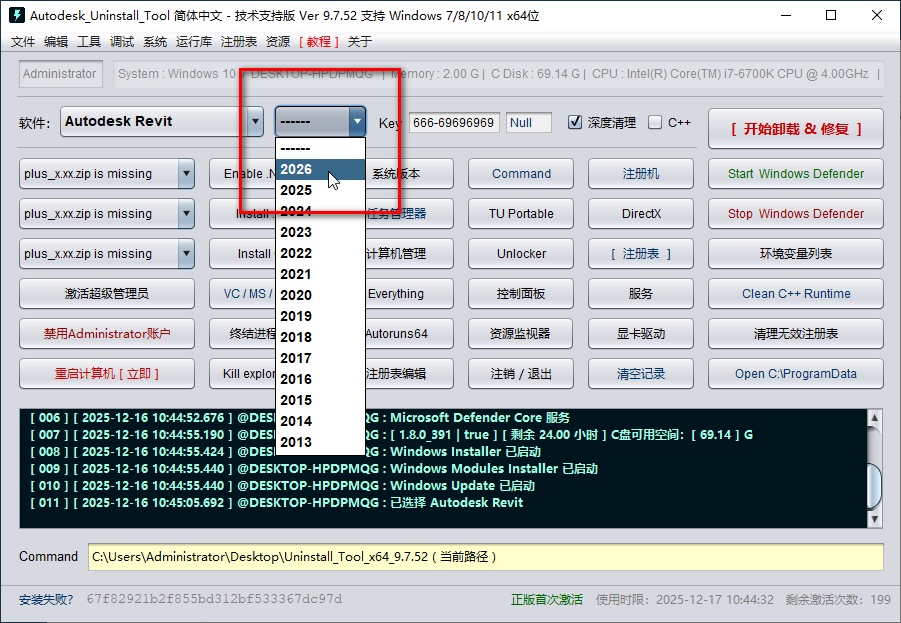Click 禁用Administrator账户 button

tap(107, 333)
